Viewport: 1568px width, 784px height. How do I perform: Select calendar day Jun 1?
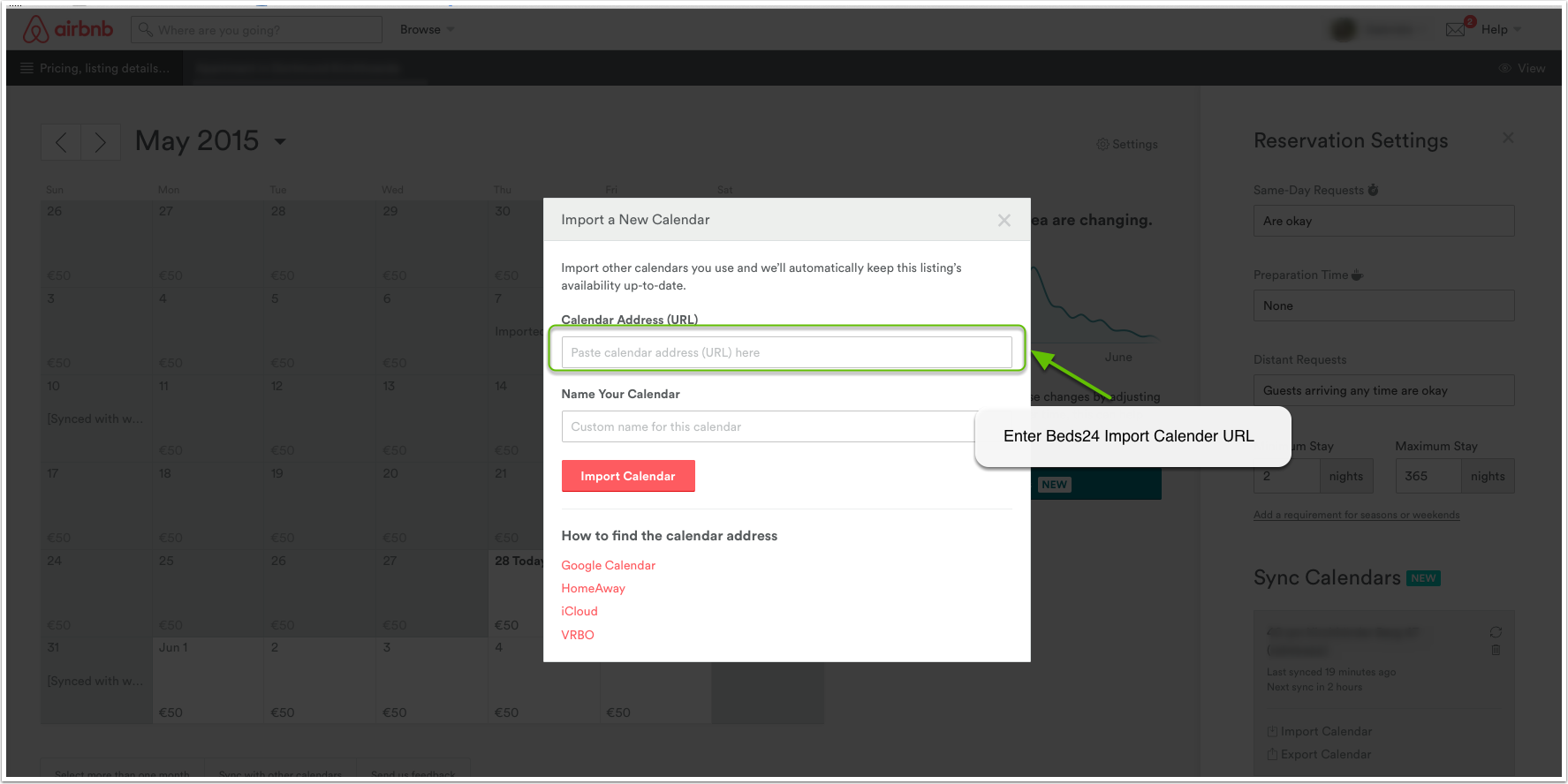[x=208, y=680]
